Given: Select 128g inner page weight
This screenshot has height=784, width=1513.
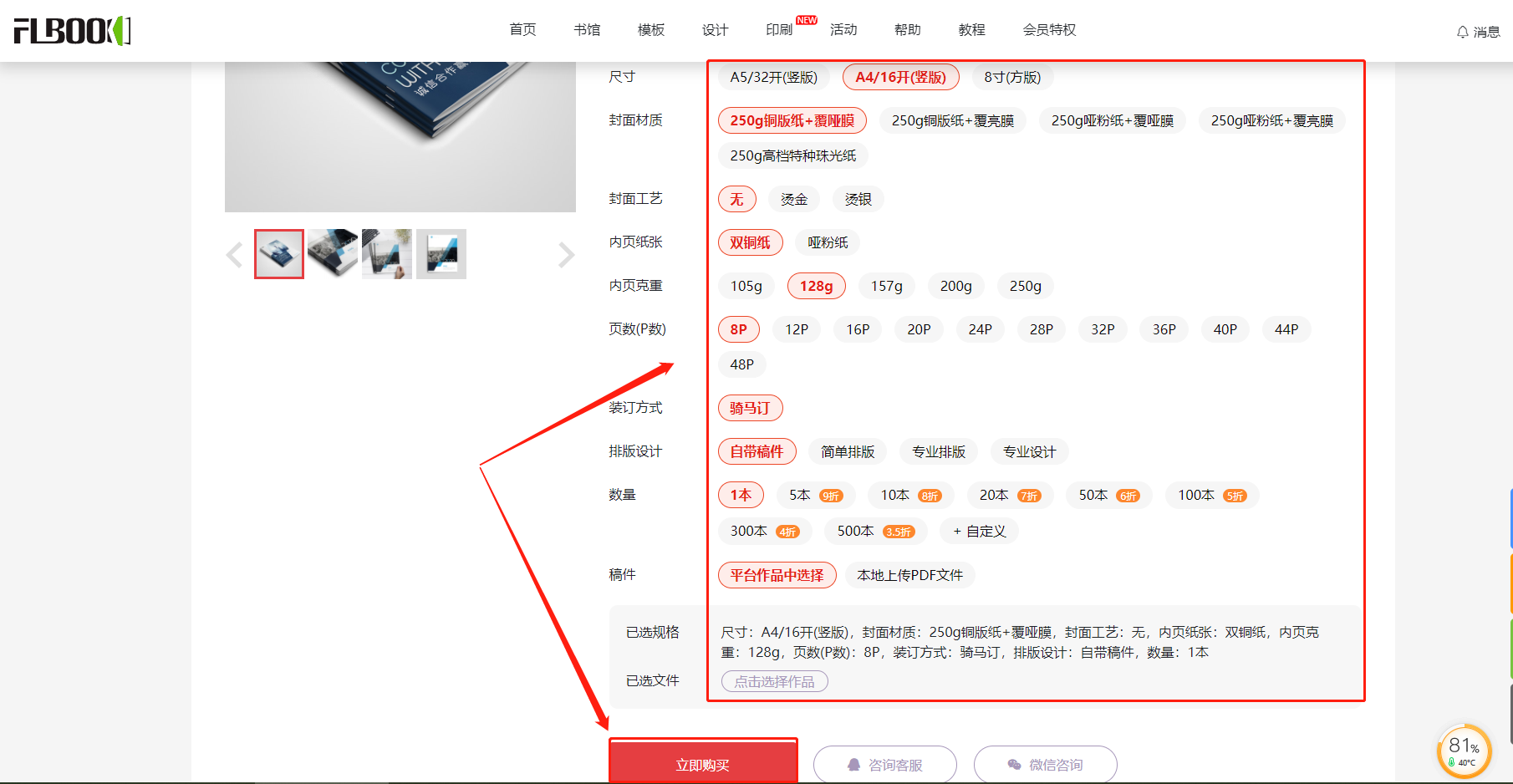Looking at the screenshot, I should [817, 286].
